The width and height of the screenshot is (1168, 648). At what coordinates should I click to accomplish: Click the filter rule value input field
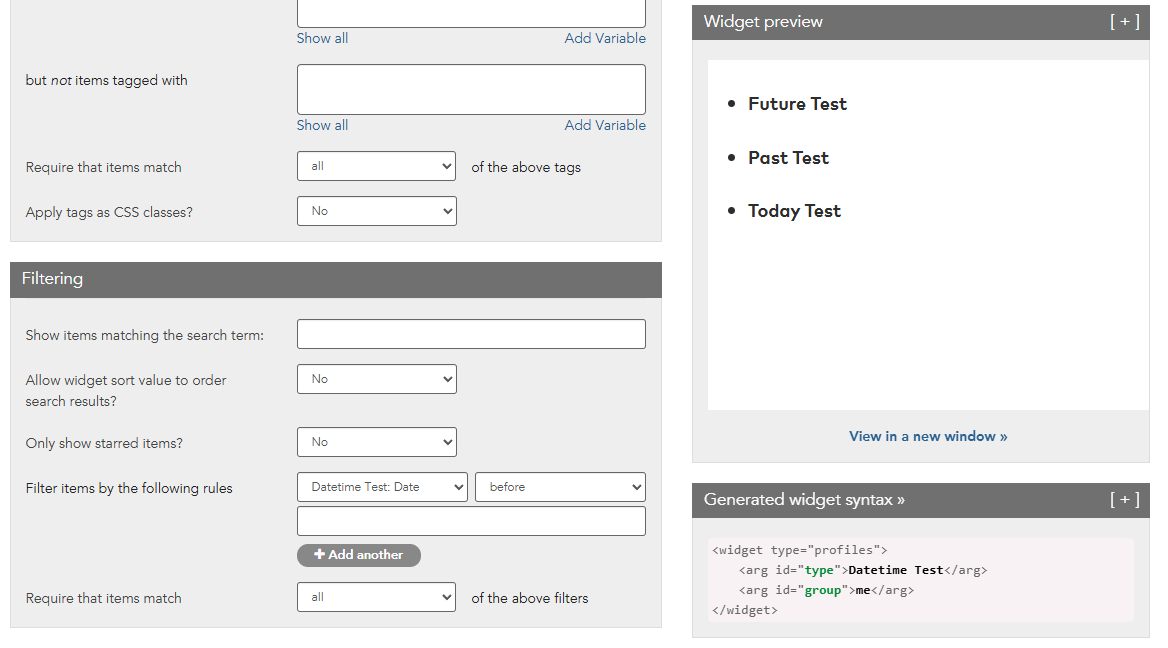(x=471, y=521)
